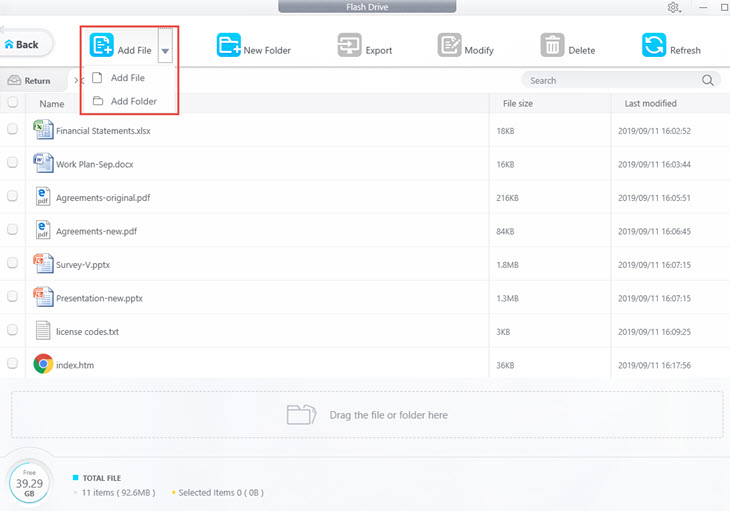
Task: Click the Refresh toolbar icon
Action: 654,45
